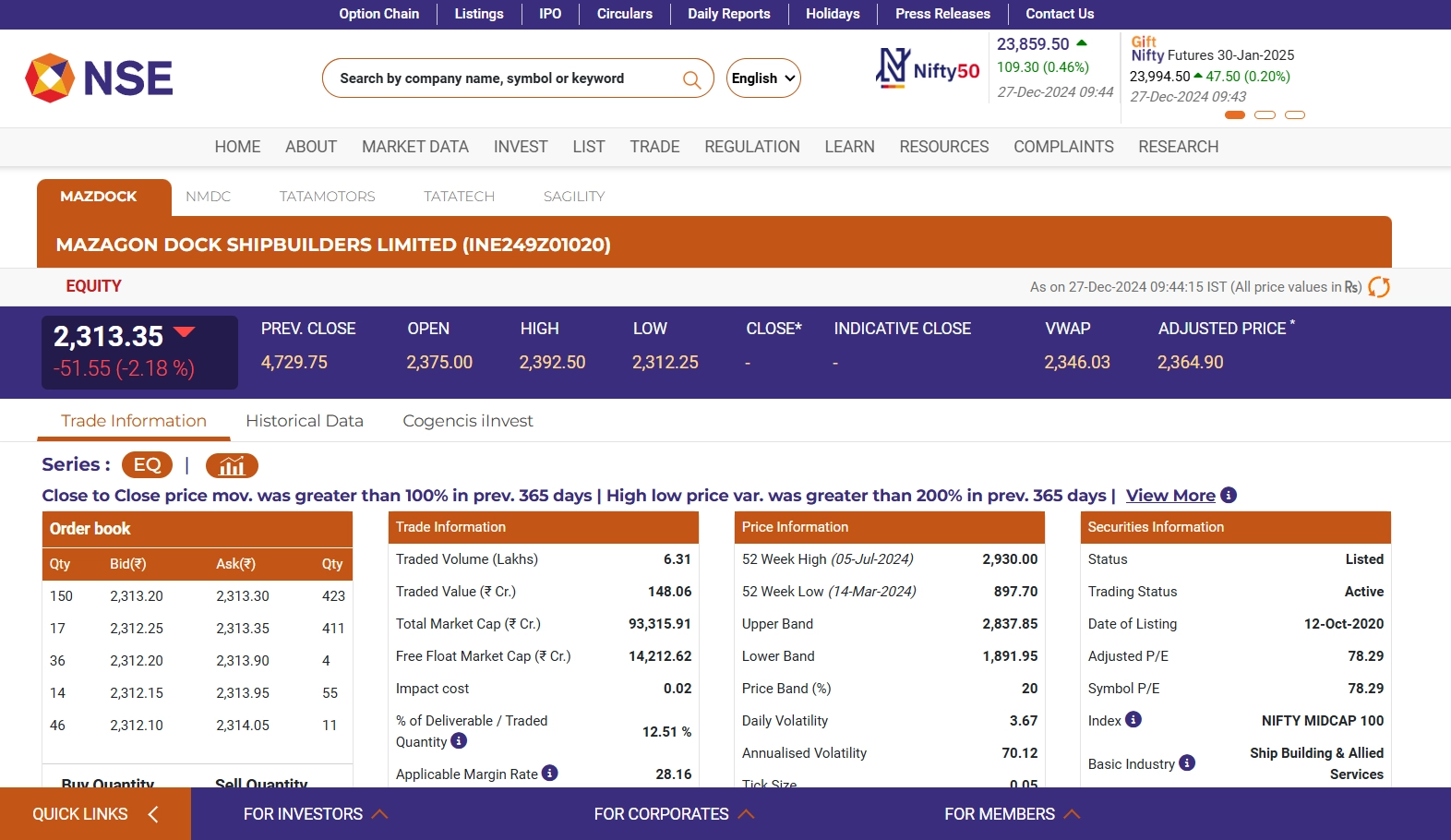Click the search magnifier icon

coord(691,79)
